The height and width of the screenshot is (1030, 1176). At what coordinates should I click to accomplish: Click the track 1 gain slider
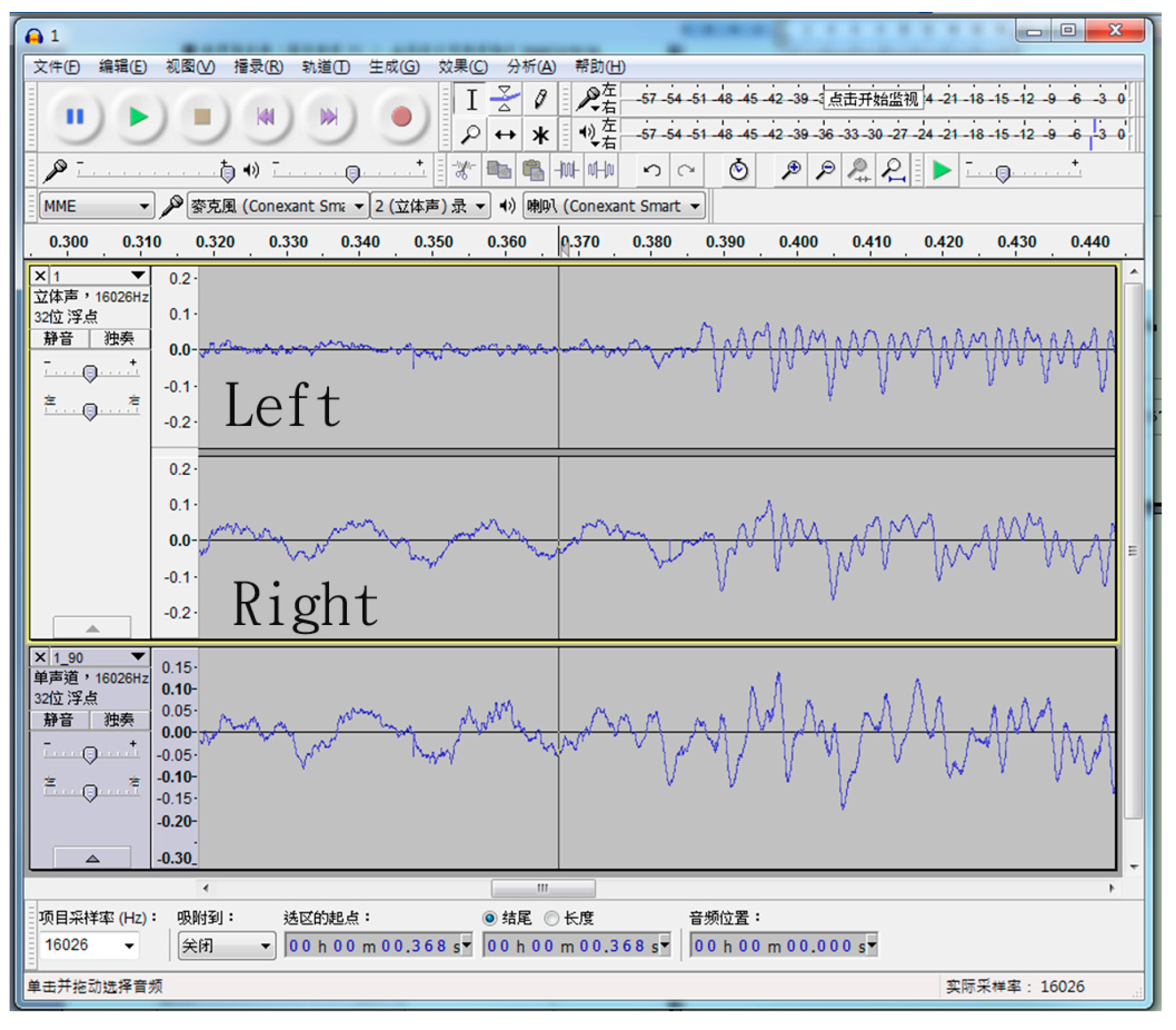click(90, 373)
